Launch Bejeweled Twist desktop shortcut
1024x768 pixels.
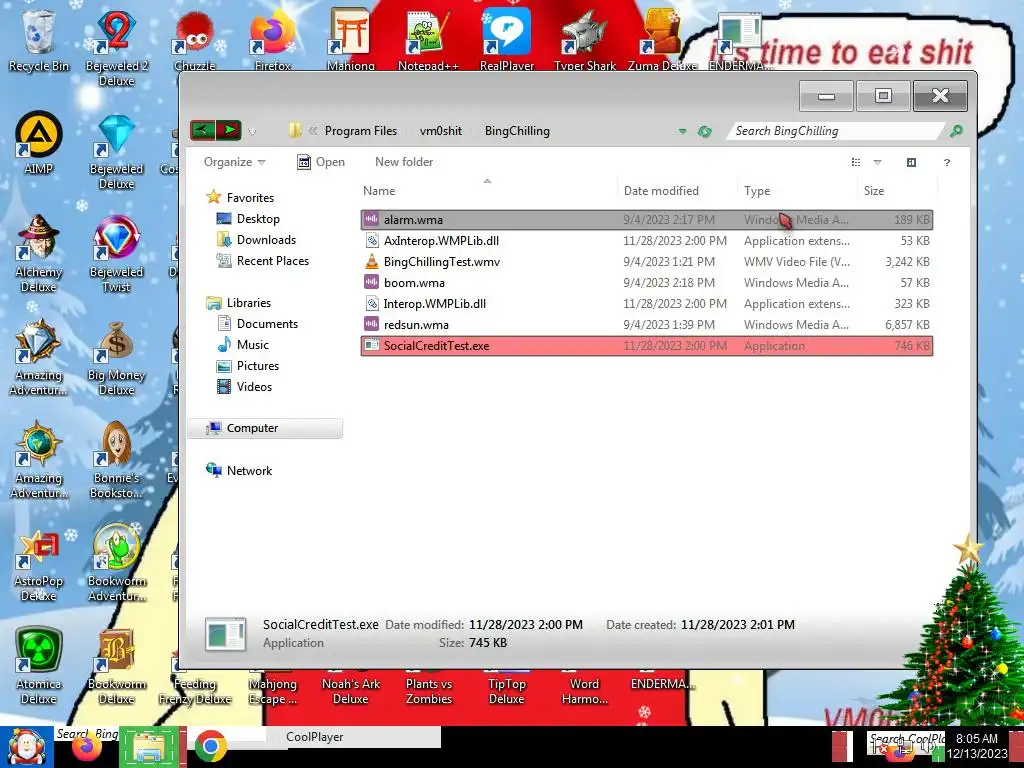pyautogui.click(x=116, y=255)
